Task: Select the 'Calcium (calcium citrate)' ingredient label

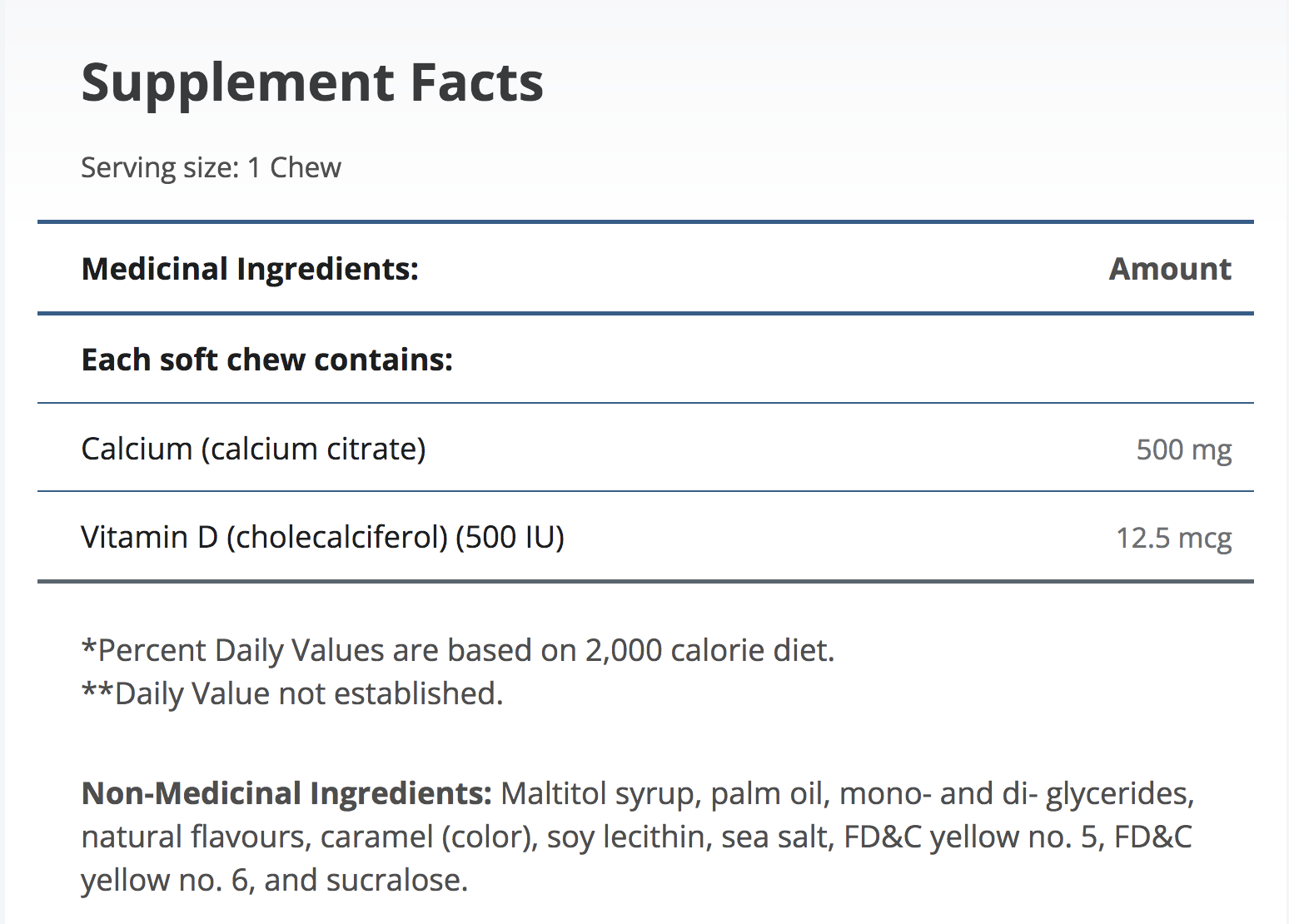Action: [x=253, y=449]
